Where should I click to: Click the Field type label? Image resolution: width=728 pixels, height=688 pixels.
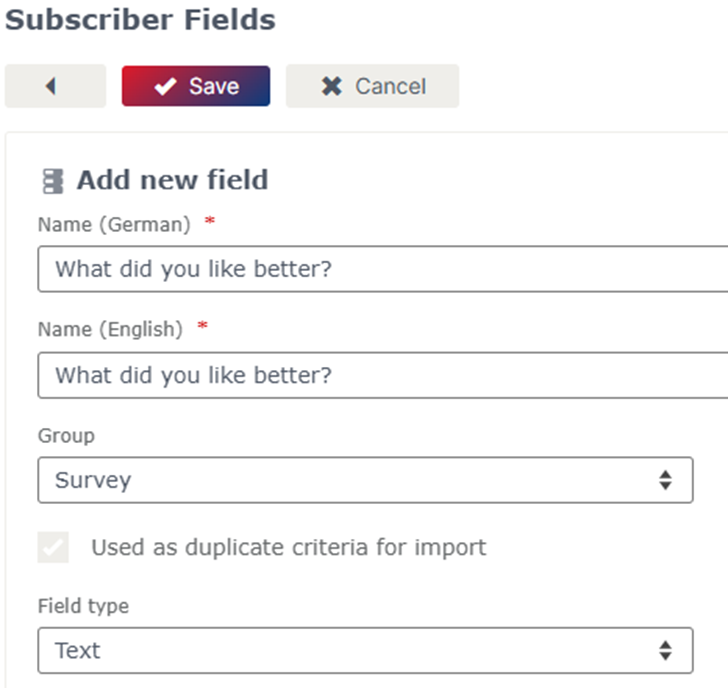click(x=84, y=606)
